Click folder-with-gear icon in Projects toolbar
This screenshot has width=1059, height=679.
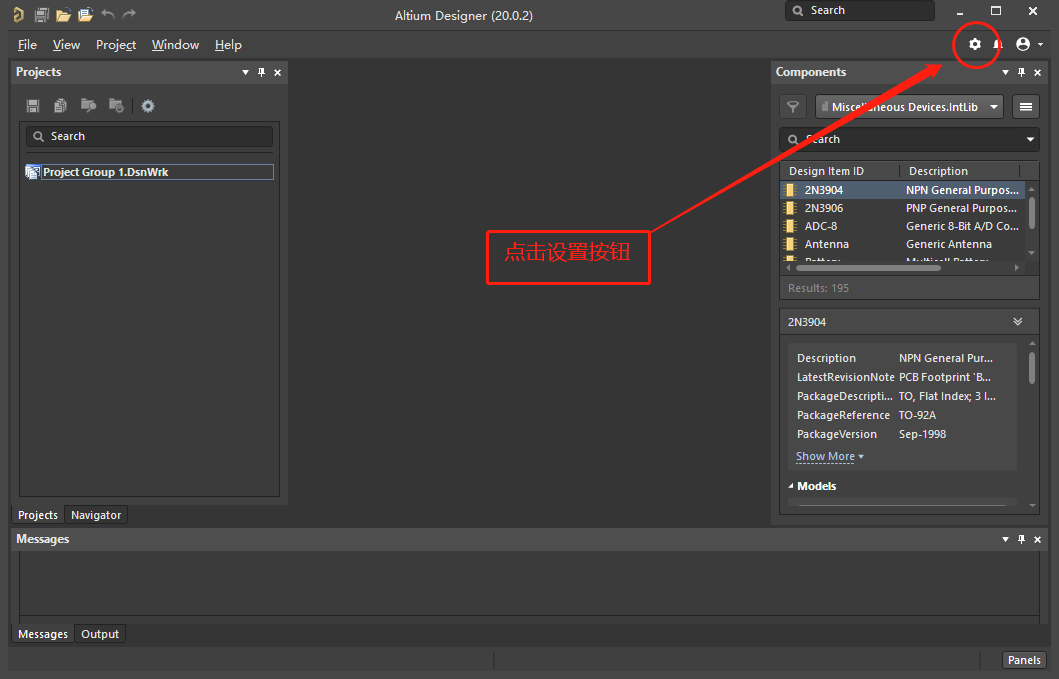(116, 105)
